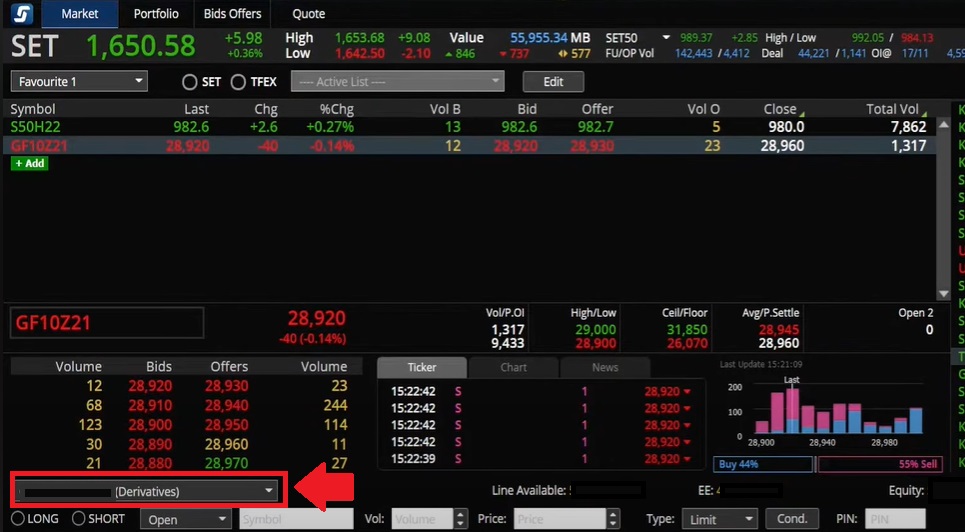Screen dimensions: 965x532
Task: Click the offer price 28,970
Action: pos(226,463)
